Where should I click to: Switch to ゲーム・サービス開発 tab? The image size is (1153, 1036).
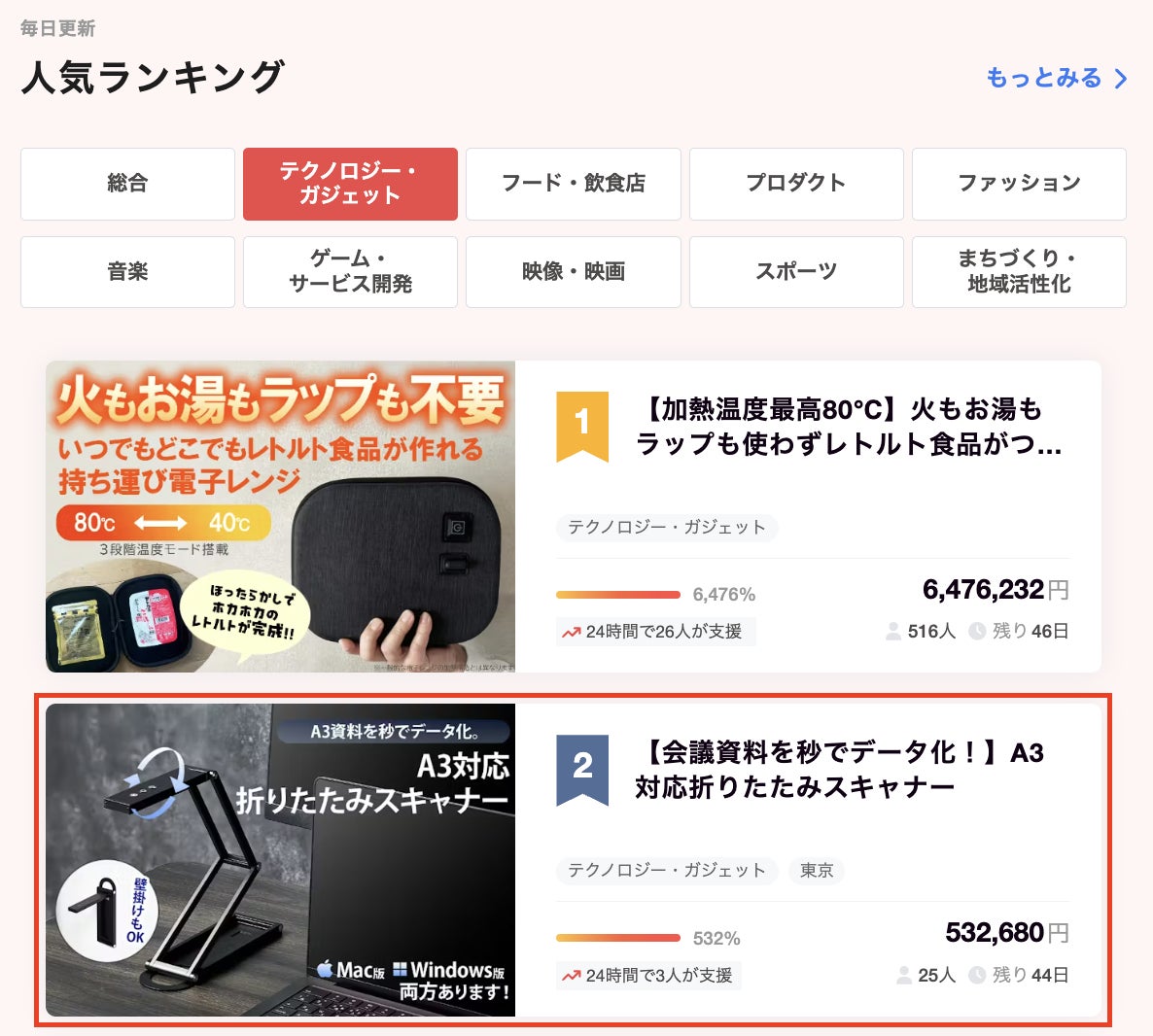[351, 272]
